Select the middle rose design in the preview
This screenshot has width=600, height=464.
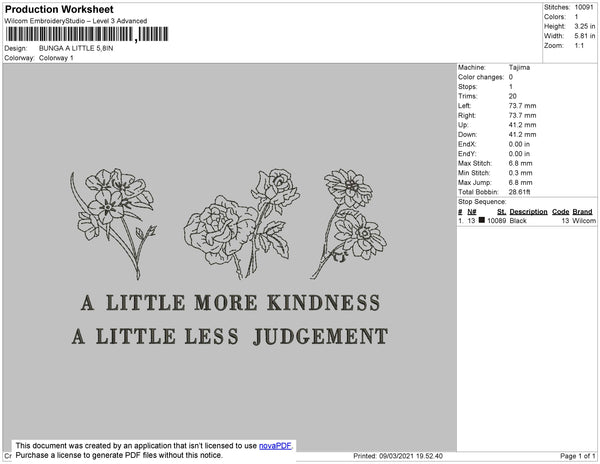[x=242, y=223]
